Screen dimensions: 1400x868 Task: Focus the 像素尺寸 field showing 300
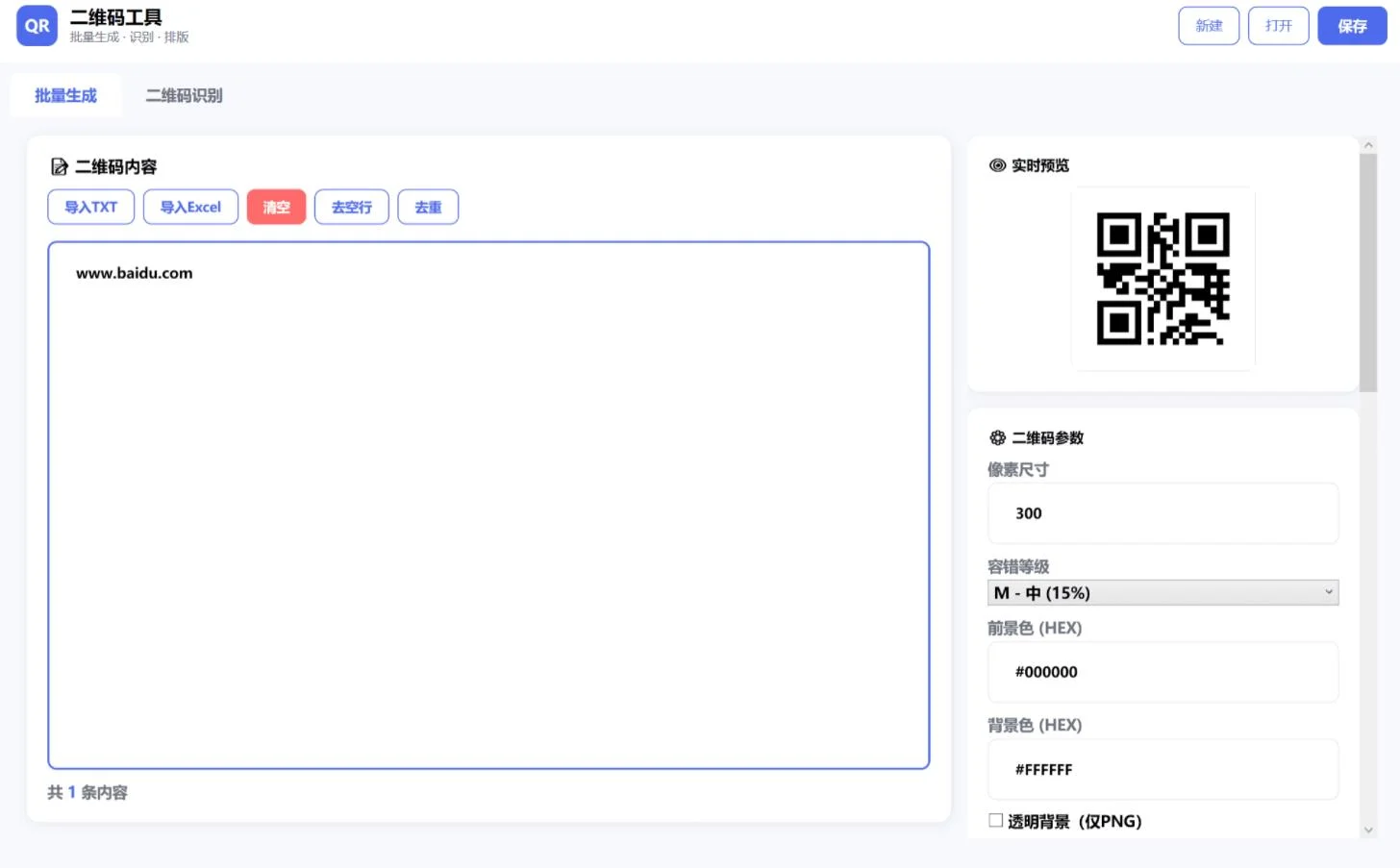click(x=1162, y=513)
